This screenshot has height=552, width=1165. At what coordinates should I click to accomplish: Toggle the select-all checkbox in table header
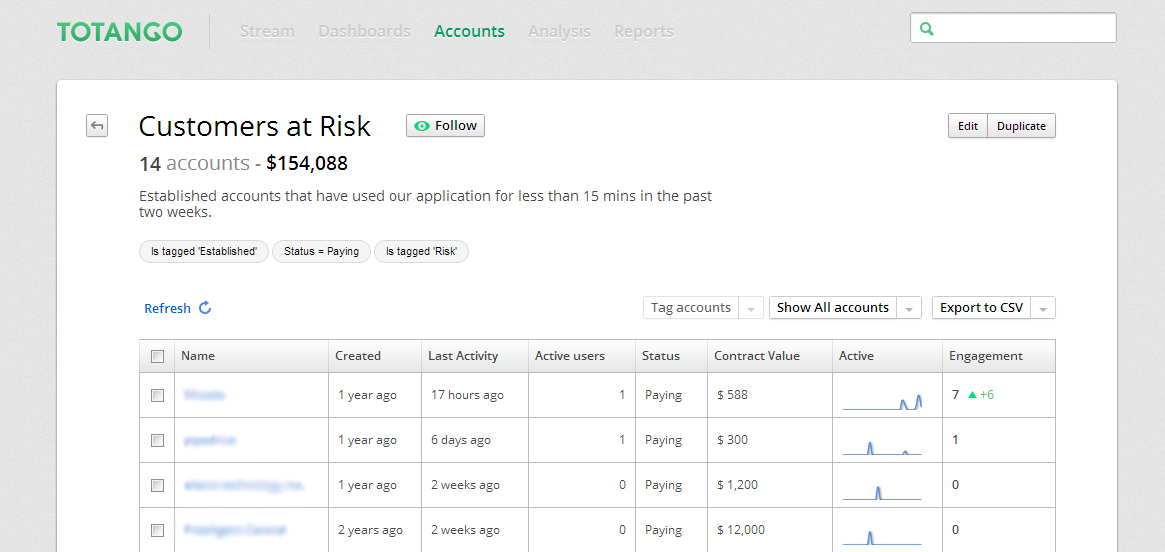pyautogui.click(x=157, y=356)
